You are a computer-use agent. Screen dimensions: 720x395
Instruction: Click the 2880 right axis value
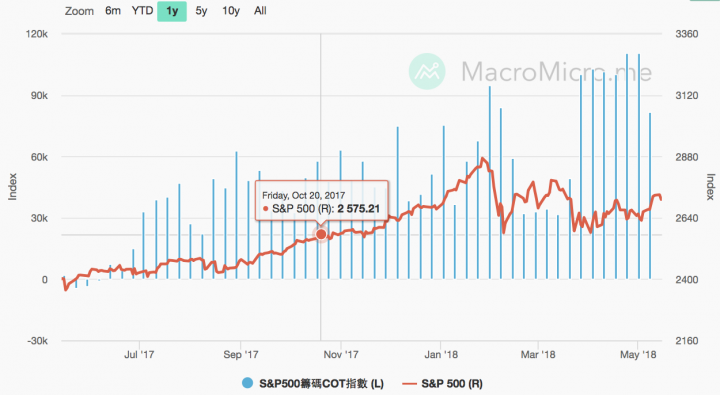686,157
